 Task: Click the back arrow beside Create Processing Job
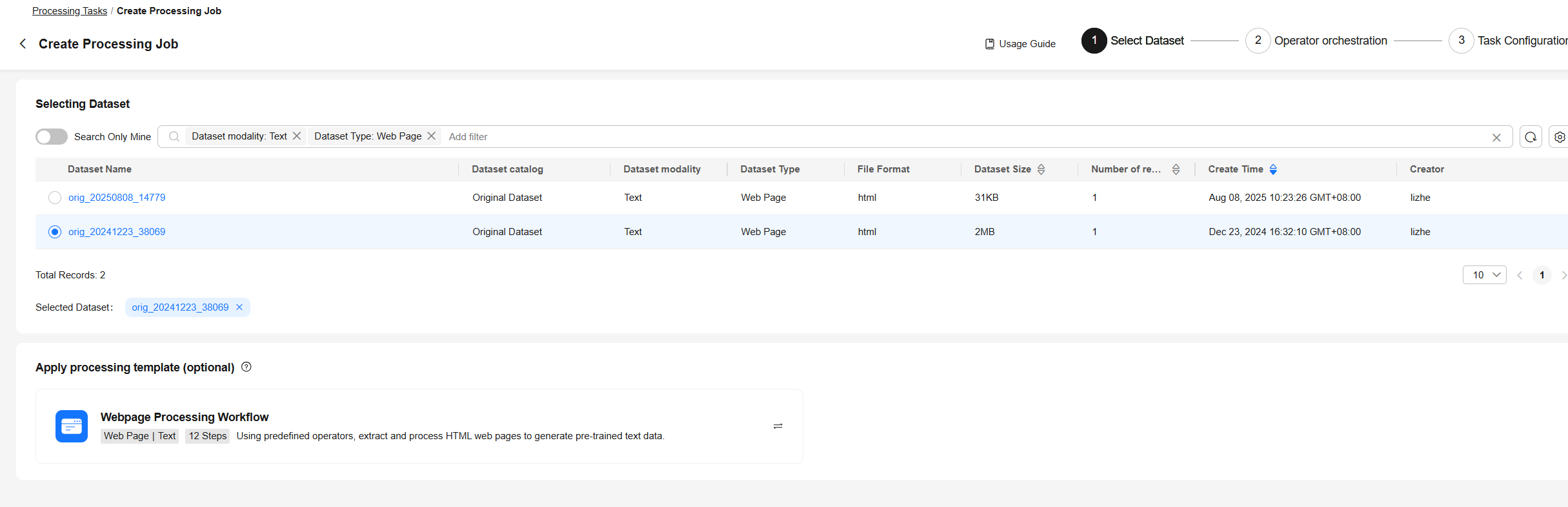pos(23,43)
